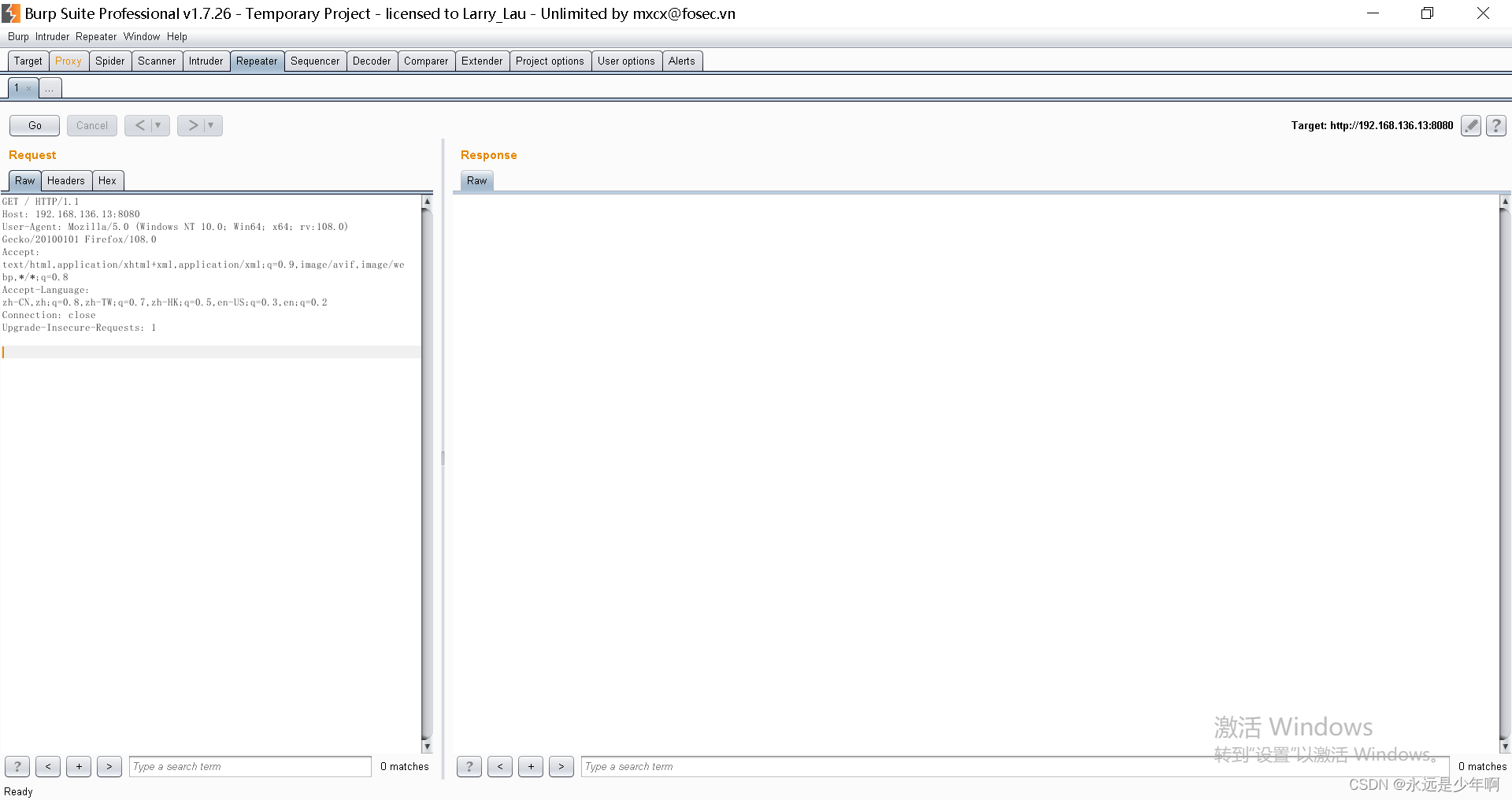Switch to the Proxy tool tab

coord(69,61)
